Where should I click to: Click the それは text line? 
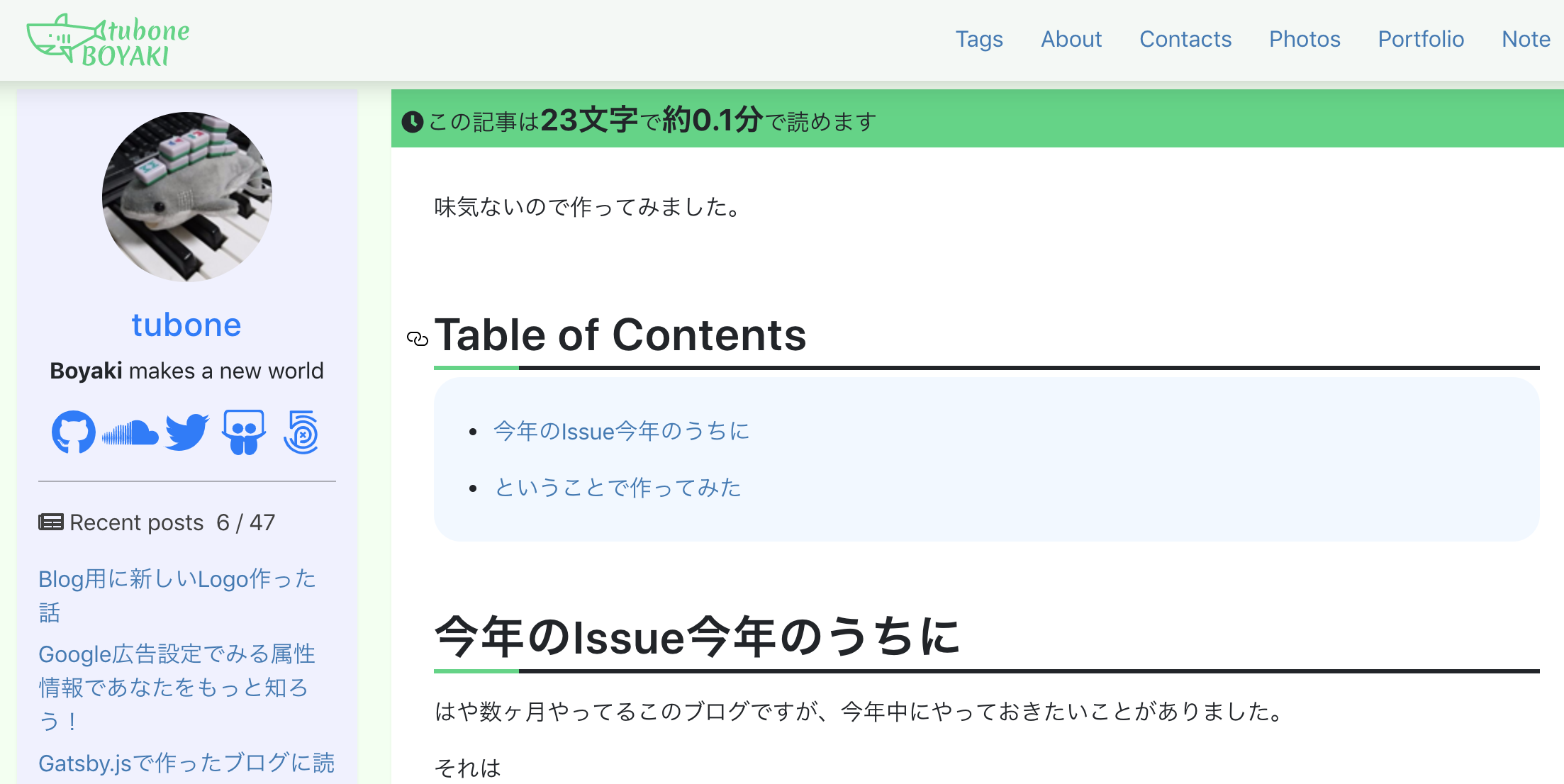point(468,768)
